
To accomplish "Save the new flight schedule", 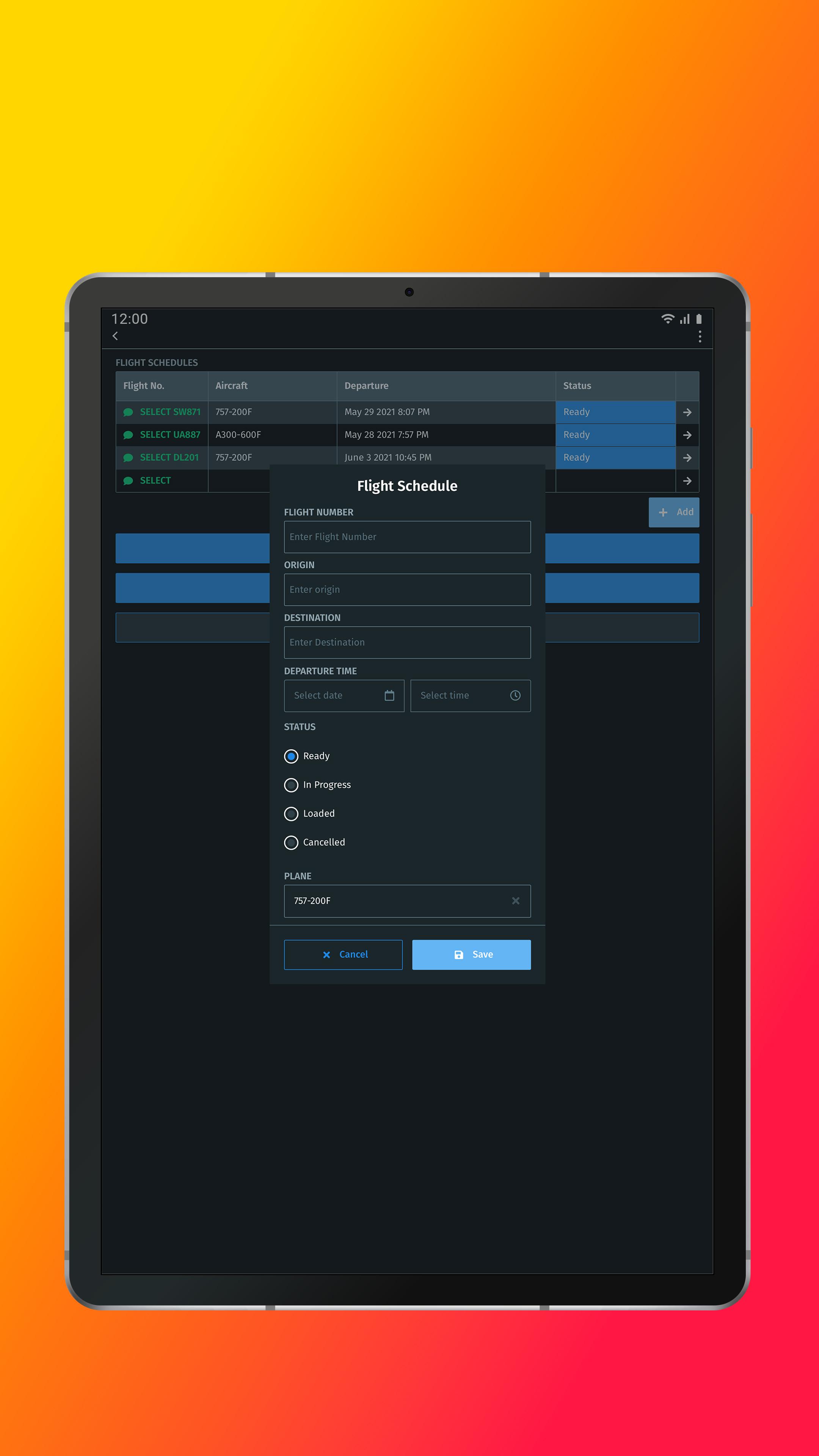I will 471,955.
